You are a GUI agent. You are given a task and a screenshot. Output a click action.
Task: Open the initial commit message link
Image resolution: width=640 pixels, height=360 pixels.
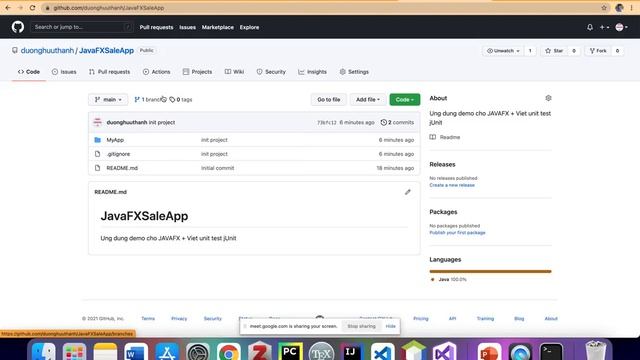coord(218,168)
